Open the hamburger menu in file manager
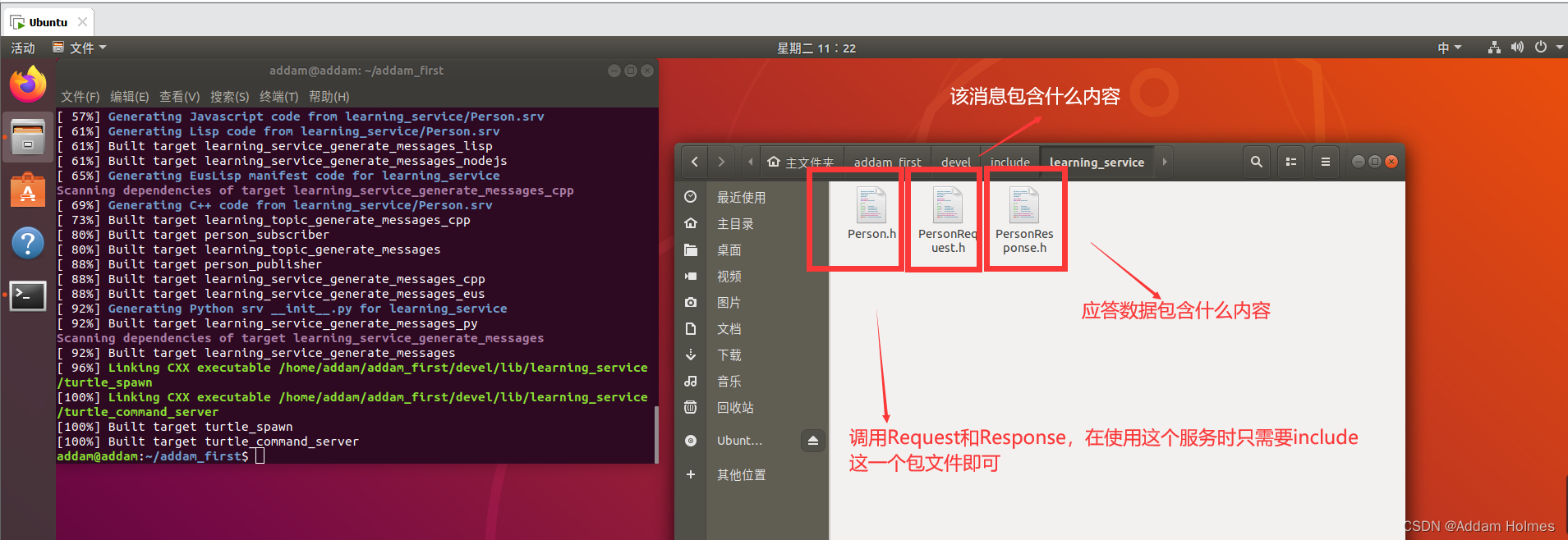1568x540 pixels. [1325, 162]
